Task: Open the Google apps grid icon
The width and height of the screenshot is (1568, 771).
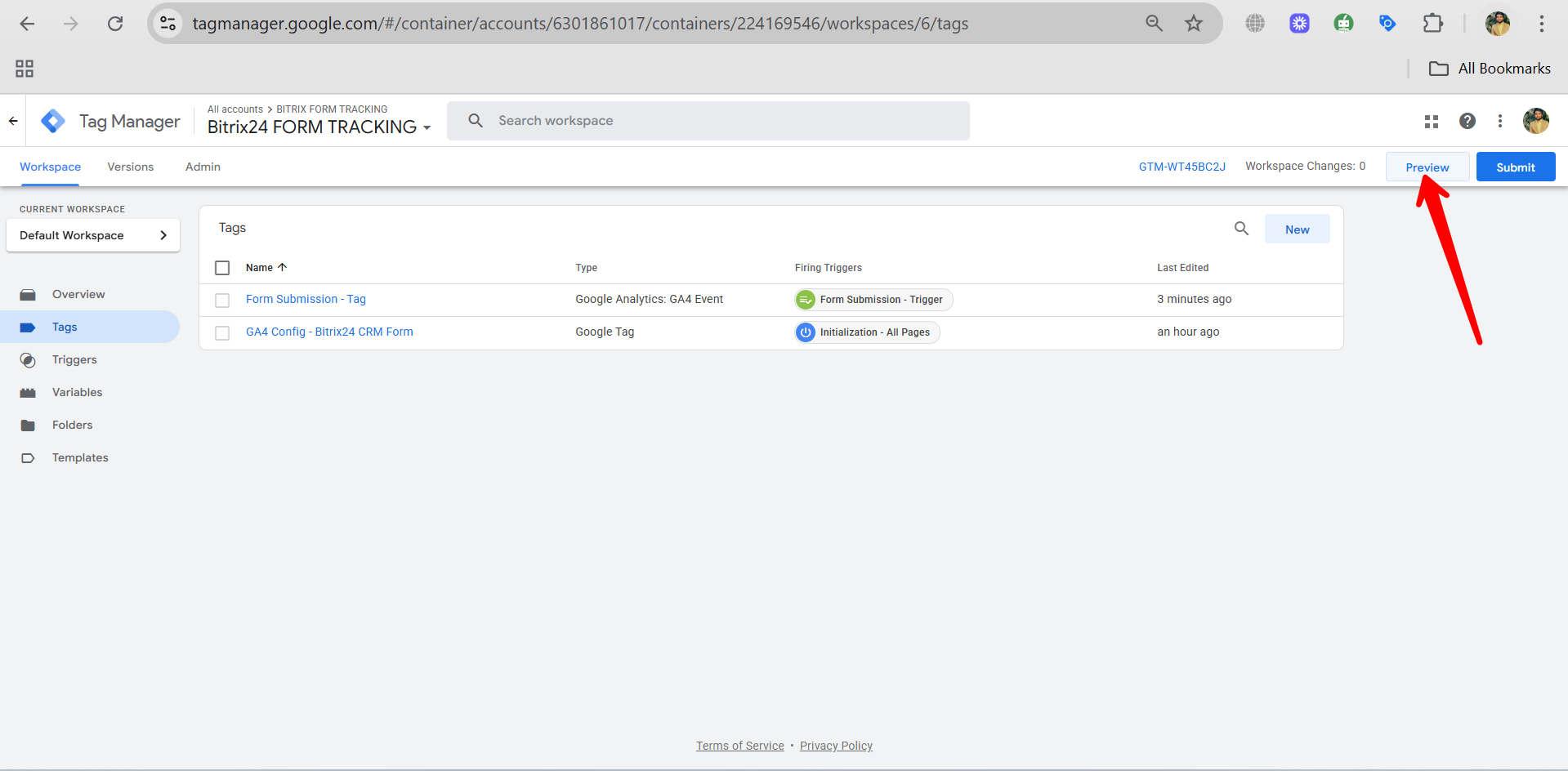Action: coord(1432,121)
